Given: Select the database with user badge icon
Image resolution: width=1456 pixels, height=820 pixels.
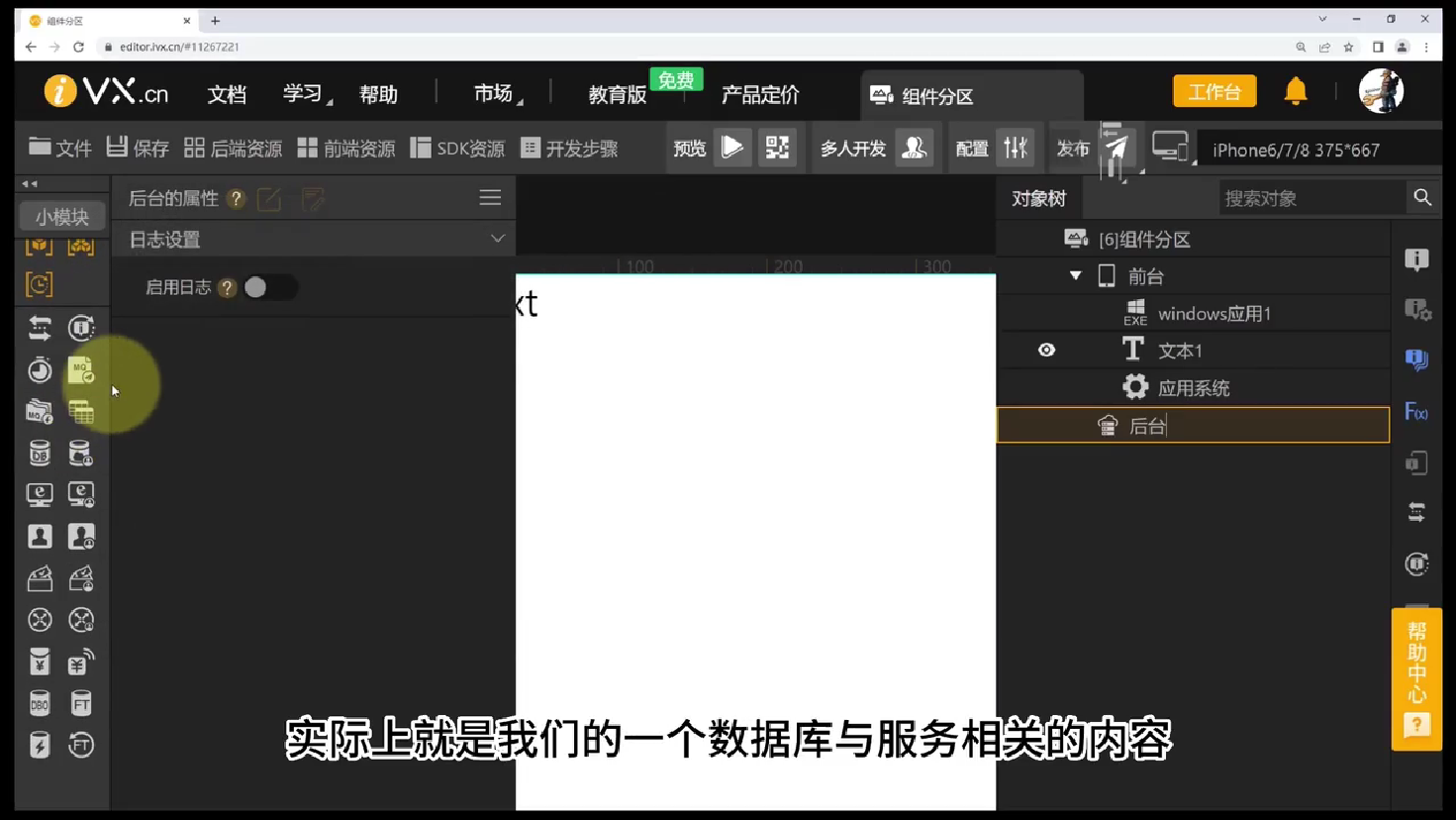Looking at the screenshot, I should [x=81, y=454].
